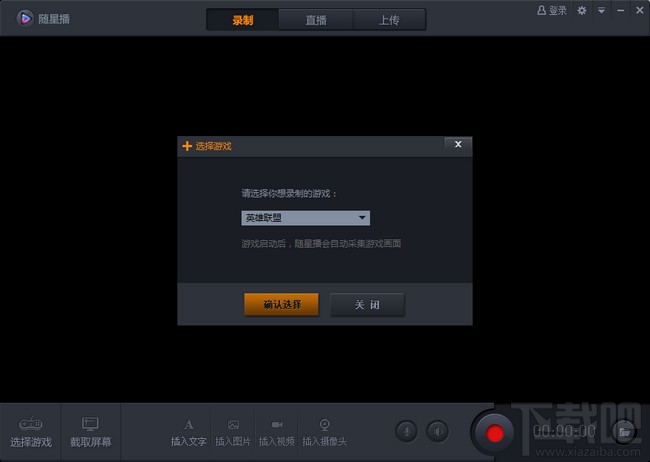Open settings gear in title bar
The image size is (650, 462).
(x=582, y=10)
